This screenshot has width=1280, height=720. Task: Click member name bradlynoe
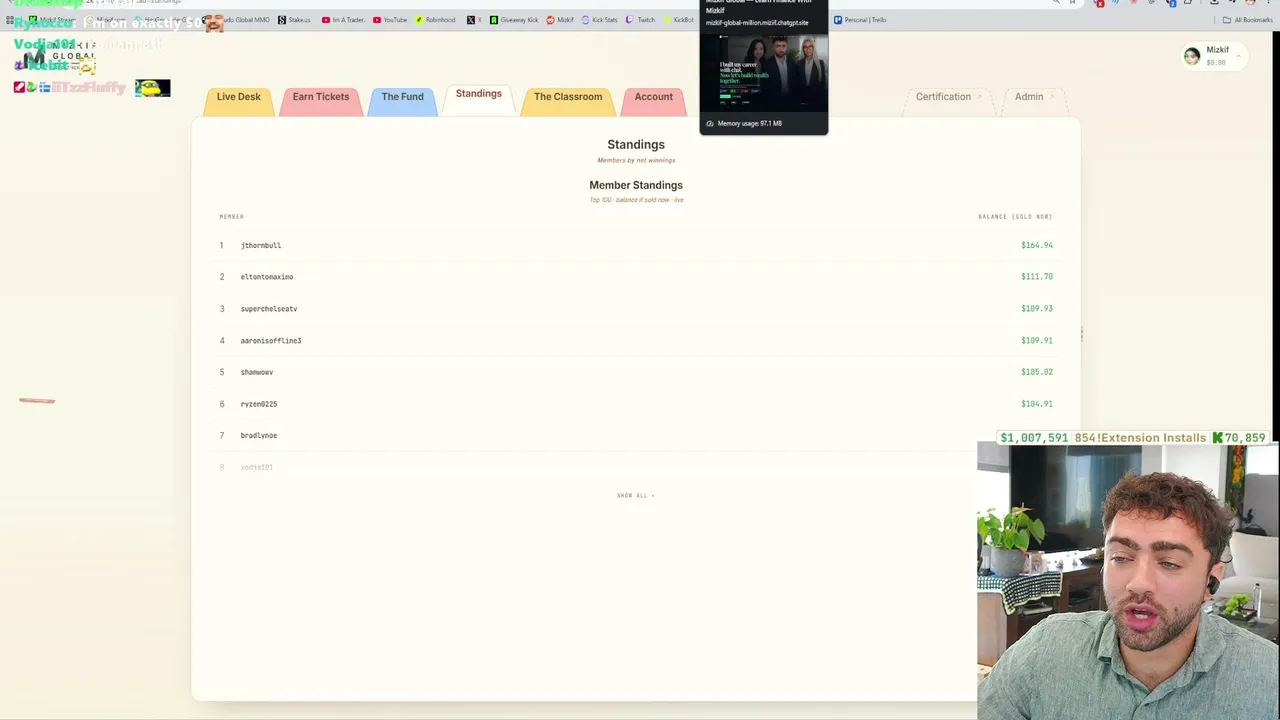coord(259,436)
